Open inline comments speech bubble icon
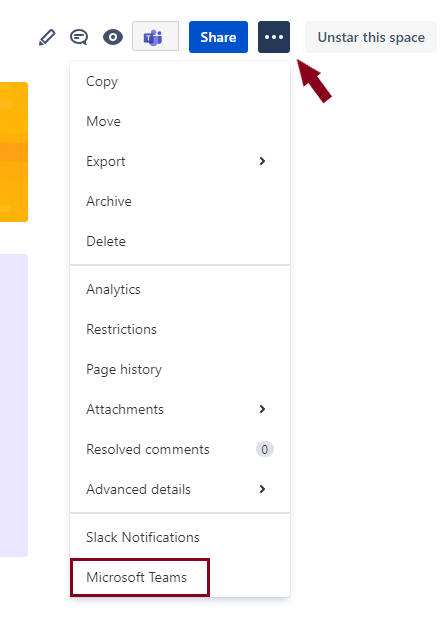Screen dimensions: 444x629 point(79,37)
